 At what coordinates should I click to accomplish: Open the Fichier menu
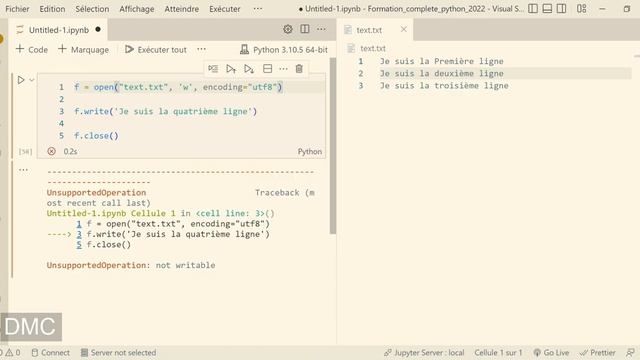point(17,9)
